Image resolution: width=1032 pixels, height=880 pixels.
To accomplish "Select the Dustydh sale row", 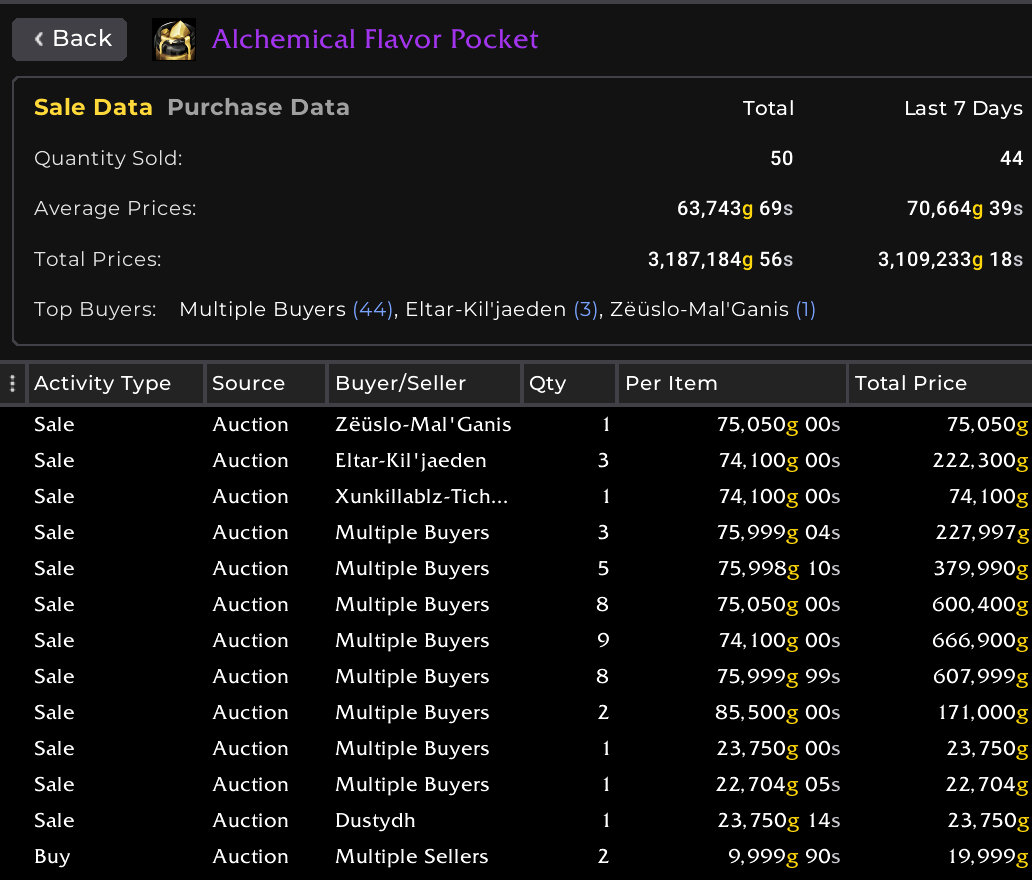I will click(516, 821).
